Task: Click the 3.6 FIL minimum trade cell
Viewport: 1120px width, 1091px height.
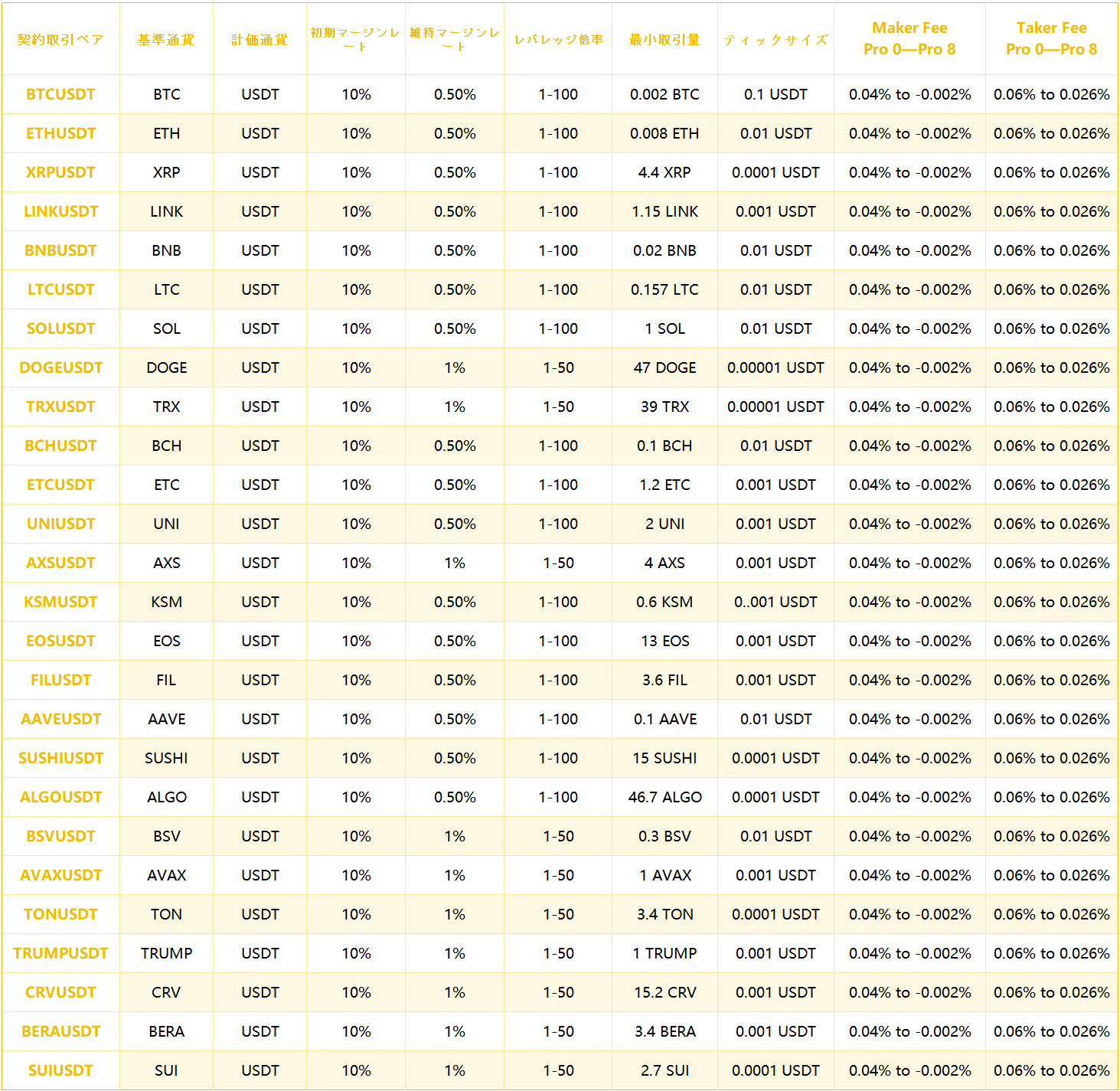Action: (x=664, y=680)
